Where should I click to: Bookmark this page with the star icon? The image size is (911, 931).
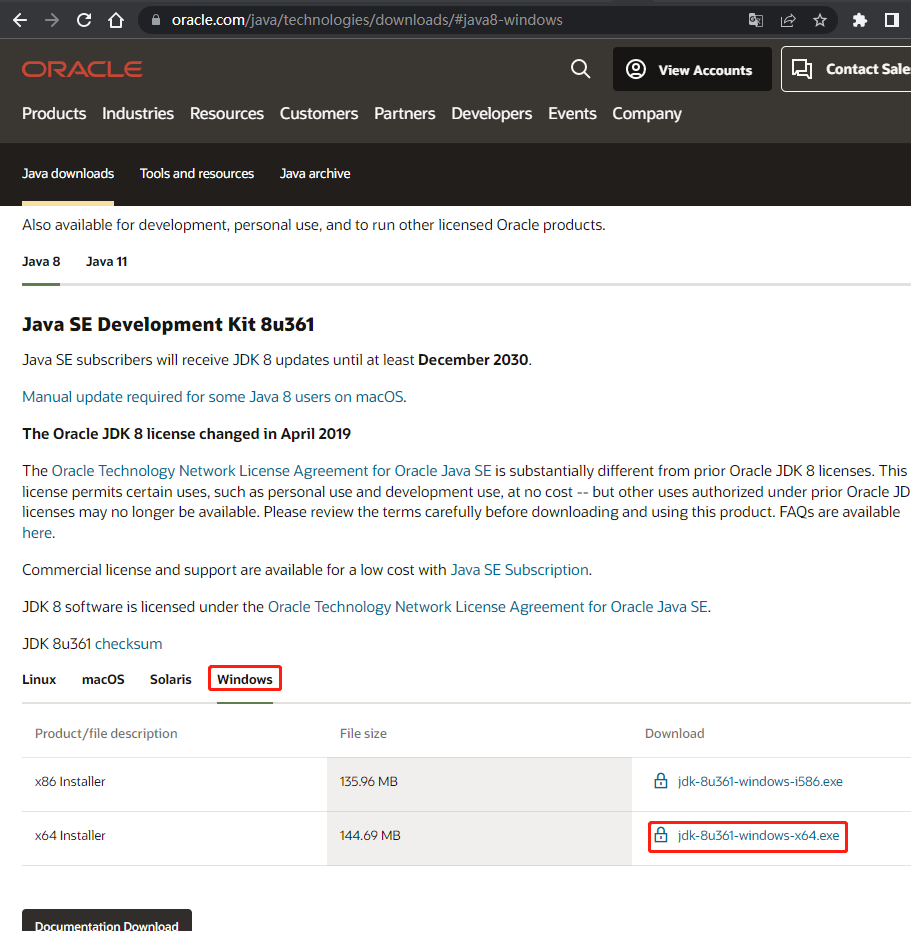coord(820,20)
